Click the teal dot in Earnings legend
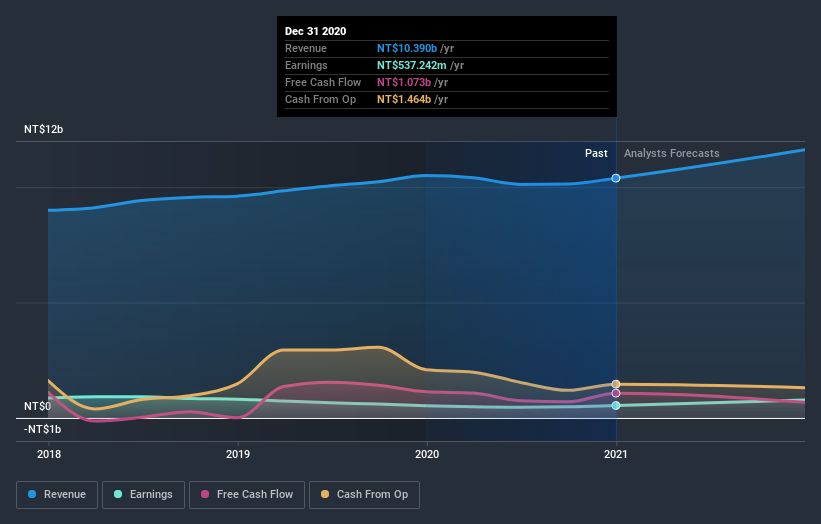This screenshot has width=821, height=524. tap(118, 494)
